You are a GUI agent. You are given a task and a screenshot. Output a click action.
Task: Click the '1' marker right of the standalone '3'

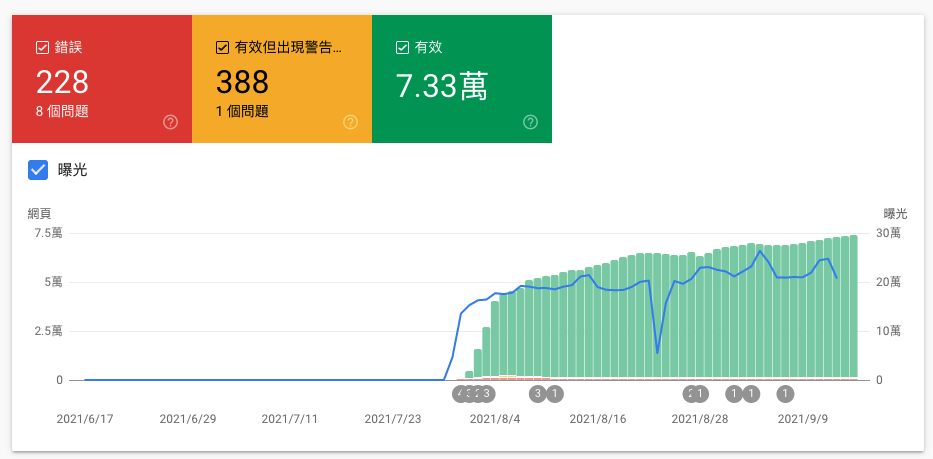pyautogui.click(x=555, y=394)
